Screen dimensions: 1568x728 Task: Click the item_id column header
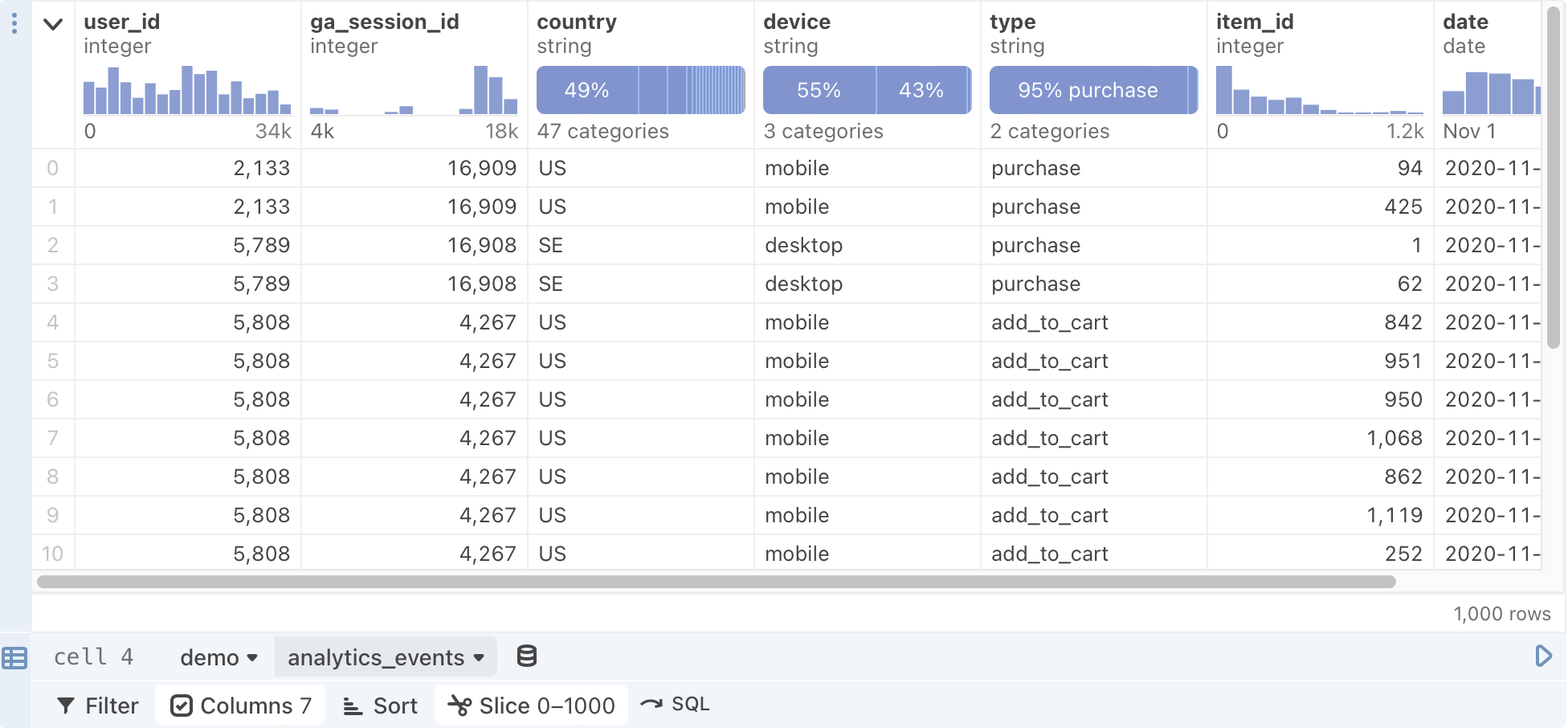click(x=1255, y=22)
